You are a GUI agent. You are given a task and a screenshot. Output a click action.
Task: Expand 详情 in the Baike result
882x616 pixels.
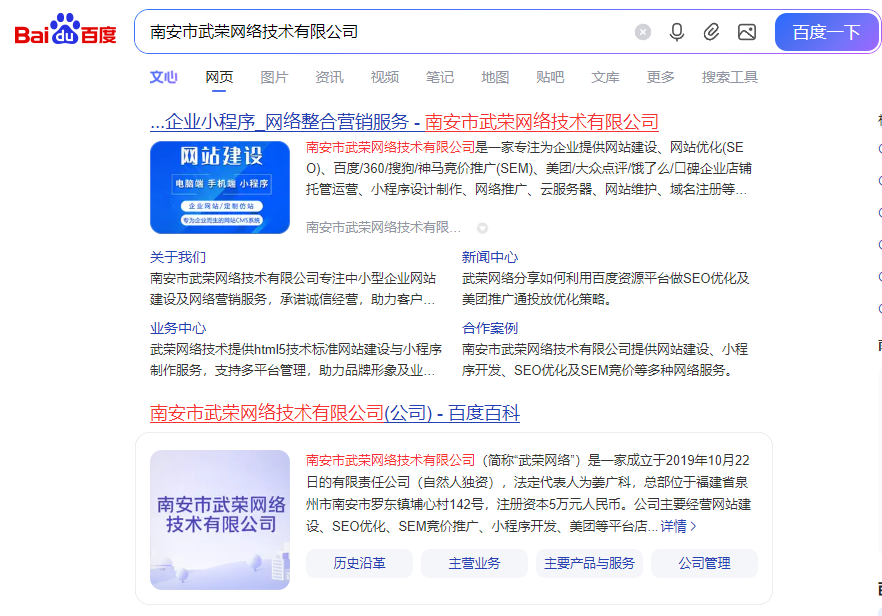[x=678, y=526]
